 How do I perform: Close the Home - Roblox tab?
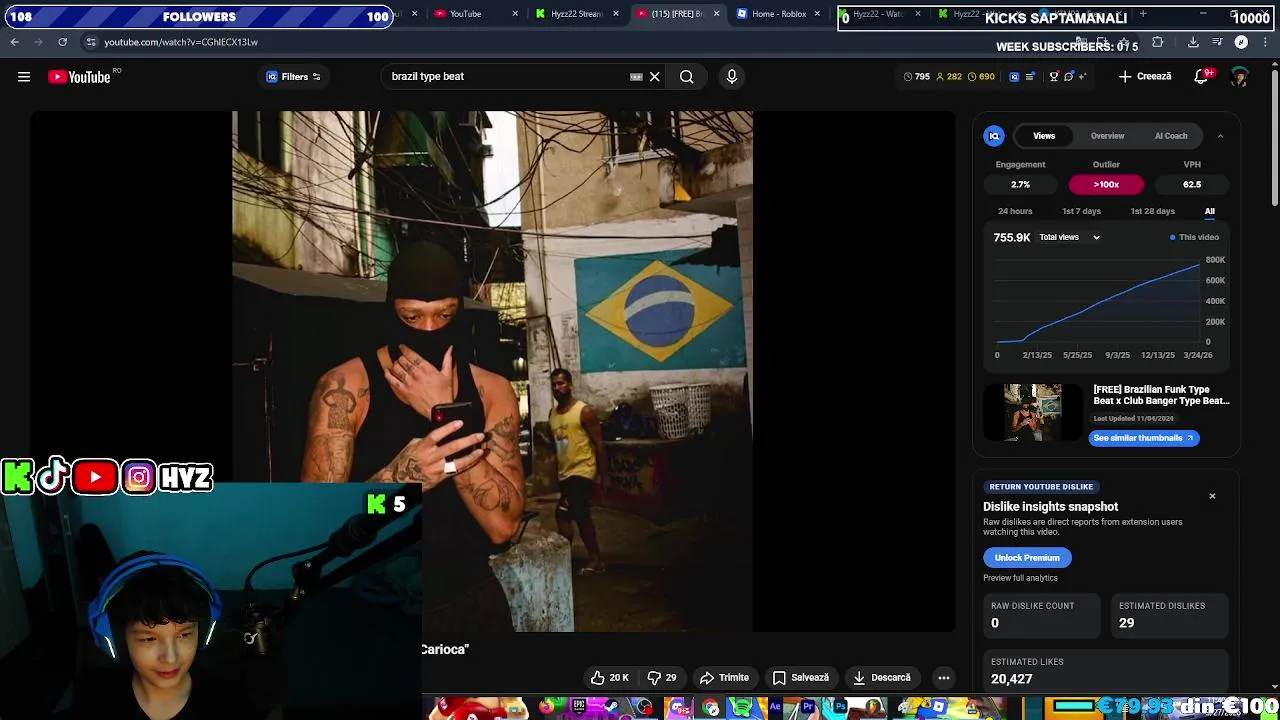click(x=817, y=14)
